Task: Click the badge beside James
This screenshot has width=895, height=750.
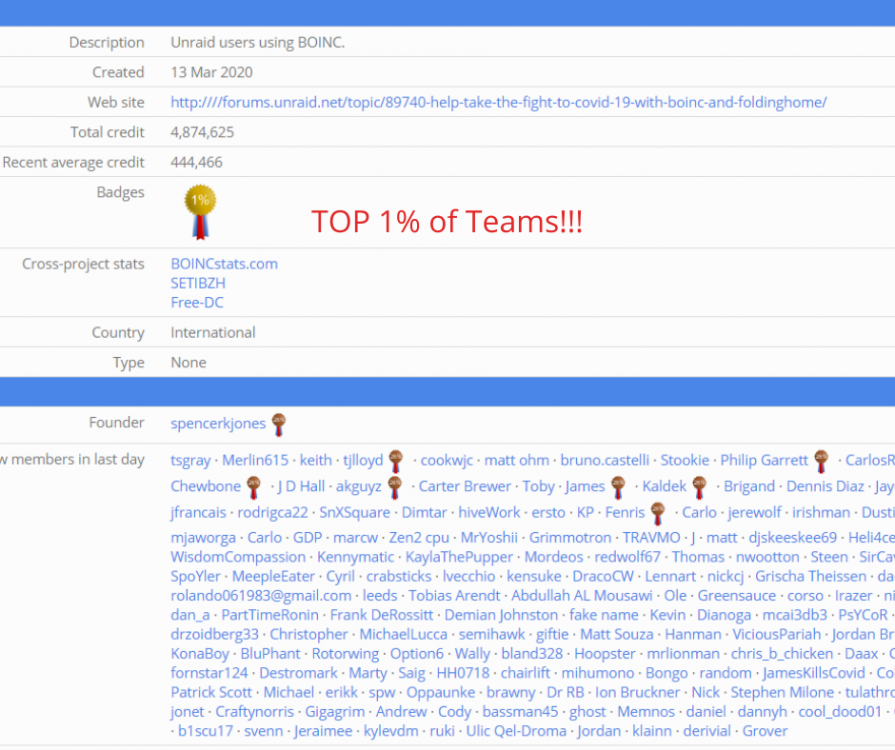Action: [x=618, y=487]
